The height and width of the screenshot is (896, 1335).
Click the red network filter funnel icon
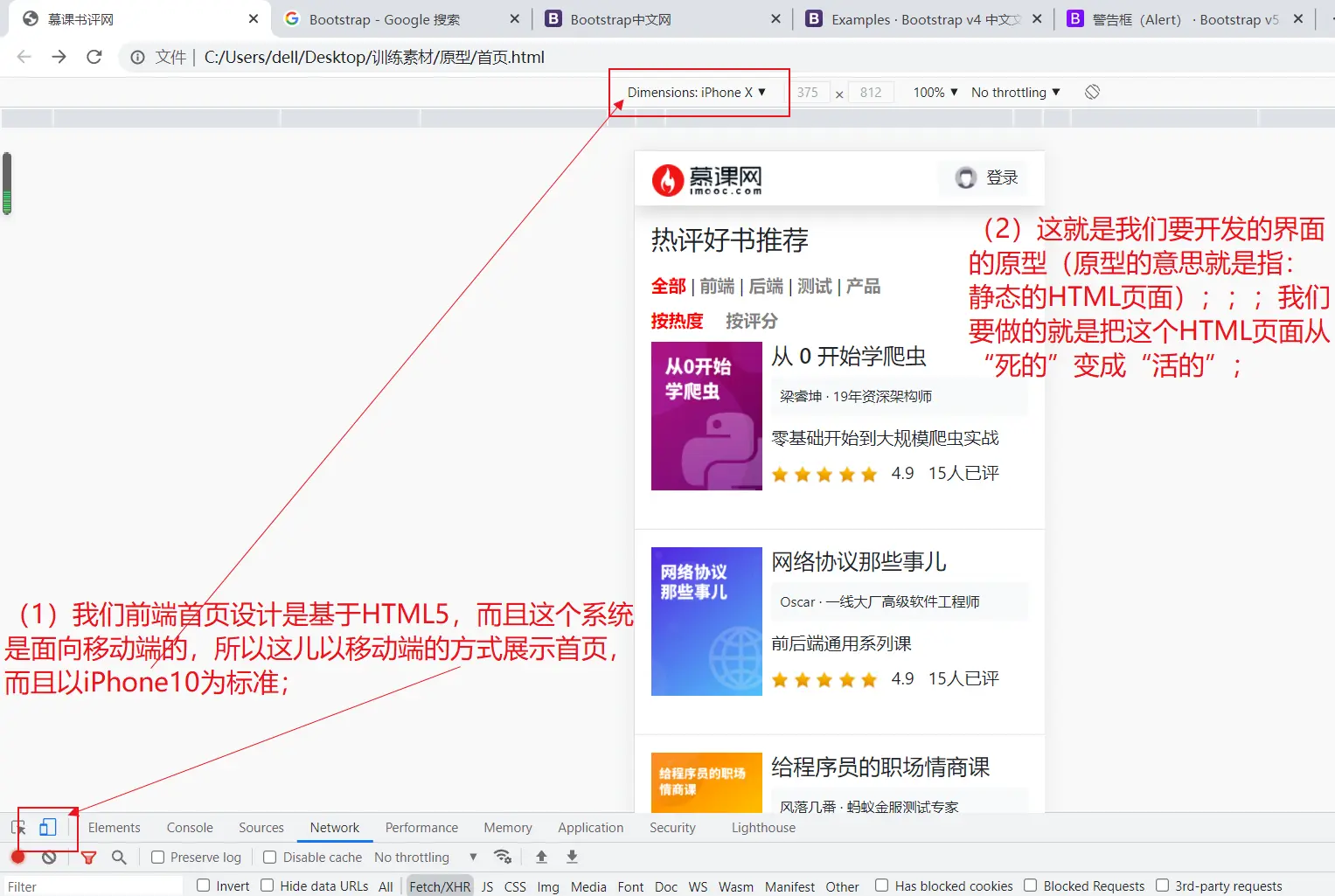pos(88,857)
